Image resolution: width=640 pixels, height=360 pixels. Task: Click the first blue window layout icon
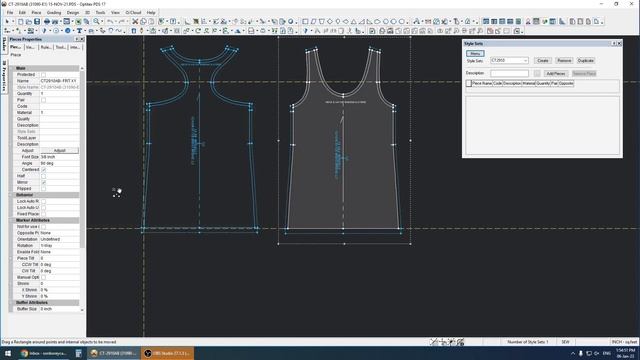486,21
